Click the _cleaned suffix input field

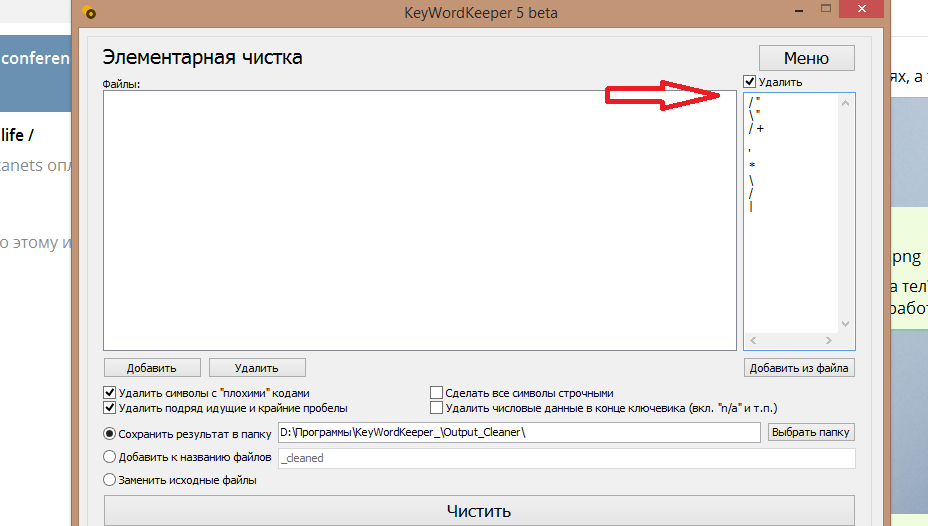coord(567,458)
